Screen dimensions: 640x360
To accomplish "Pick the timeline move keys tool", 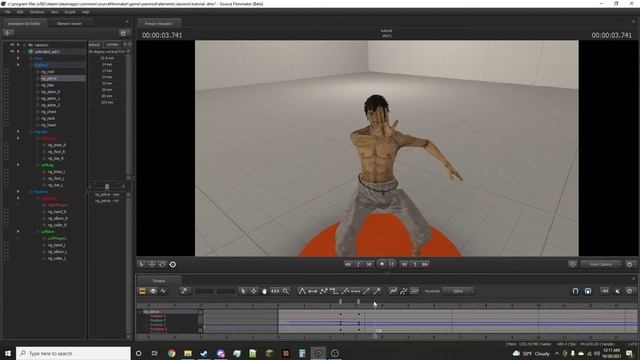I will click(253, 291).
